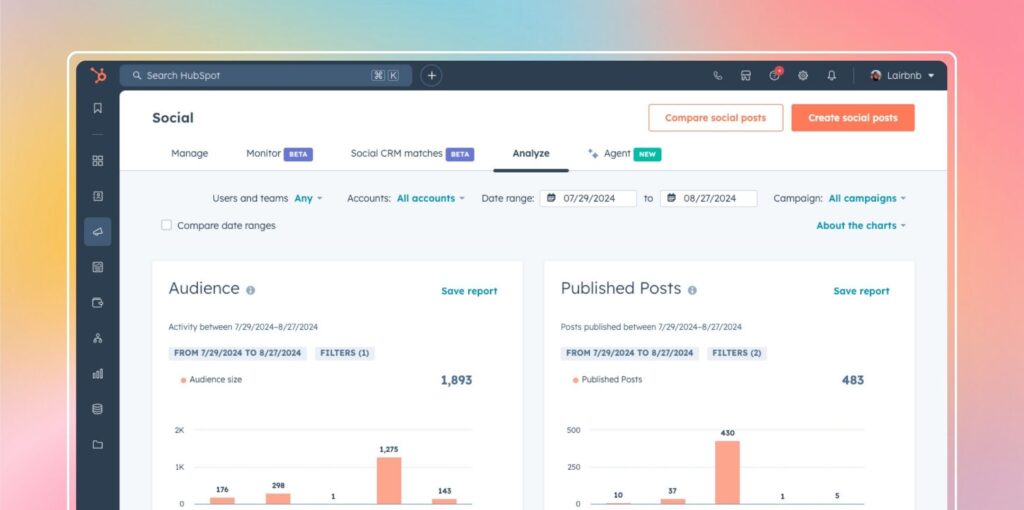Click the 298 bar in Audience chart
Screen dimensions: 1024x510
click(x=278, y=498)
